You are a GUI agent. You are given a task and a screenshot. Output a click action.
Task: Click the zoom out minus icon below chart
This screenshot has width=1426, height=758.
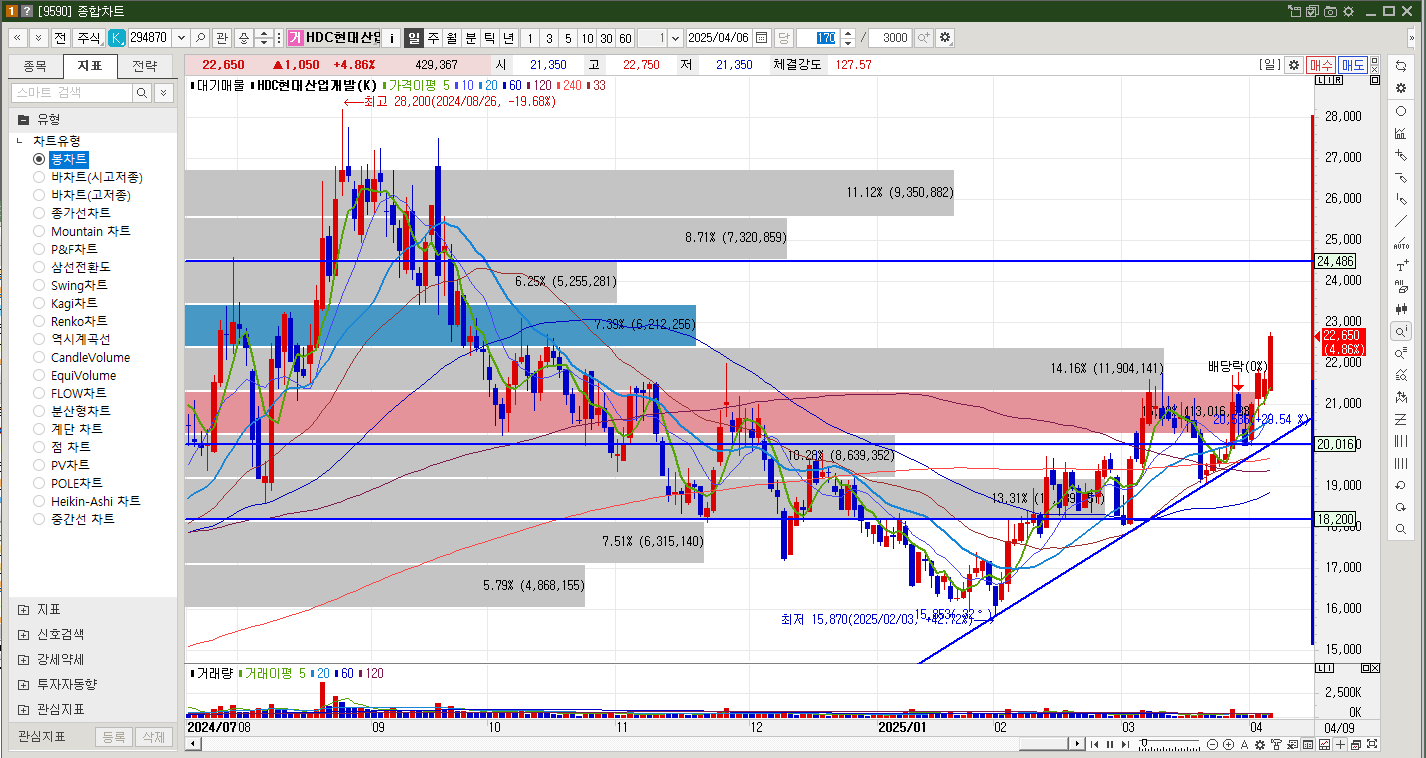pyautogui.click(x=1212, y=744)
